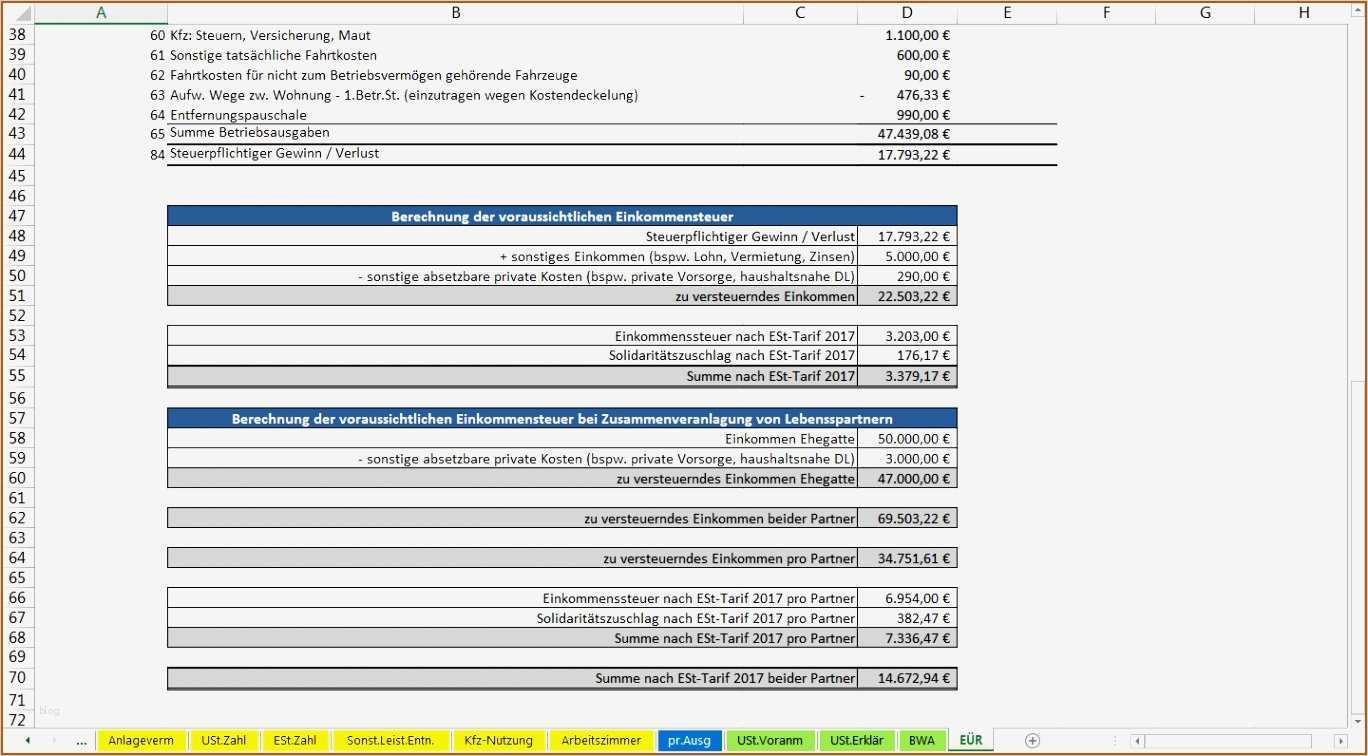The image size is (1368, 756).
Task: Select the active EÜR sheet tab
Action: tap(971, 740)
